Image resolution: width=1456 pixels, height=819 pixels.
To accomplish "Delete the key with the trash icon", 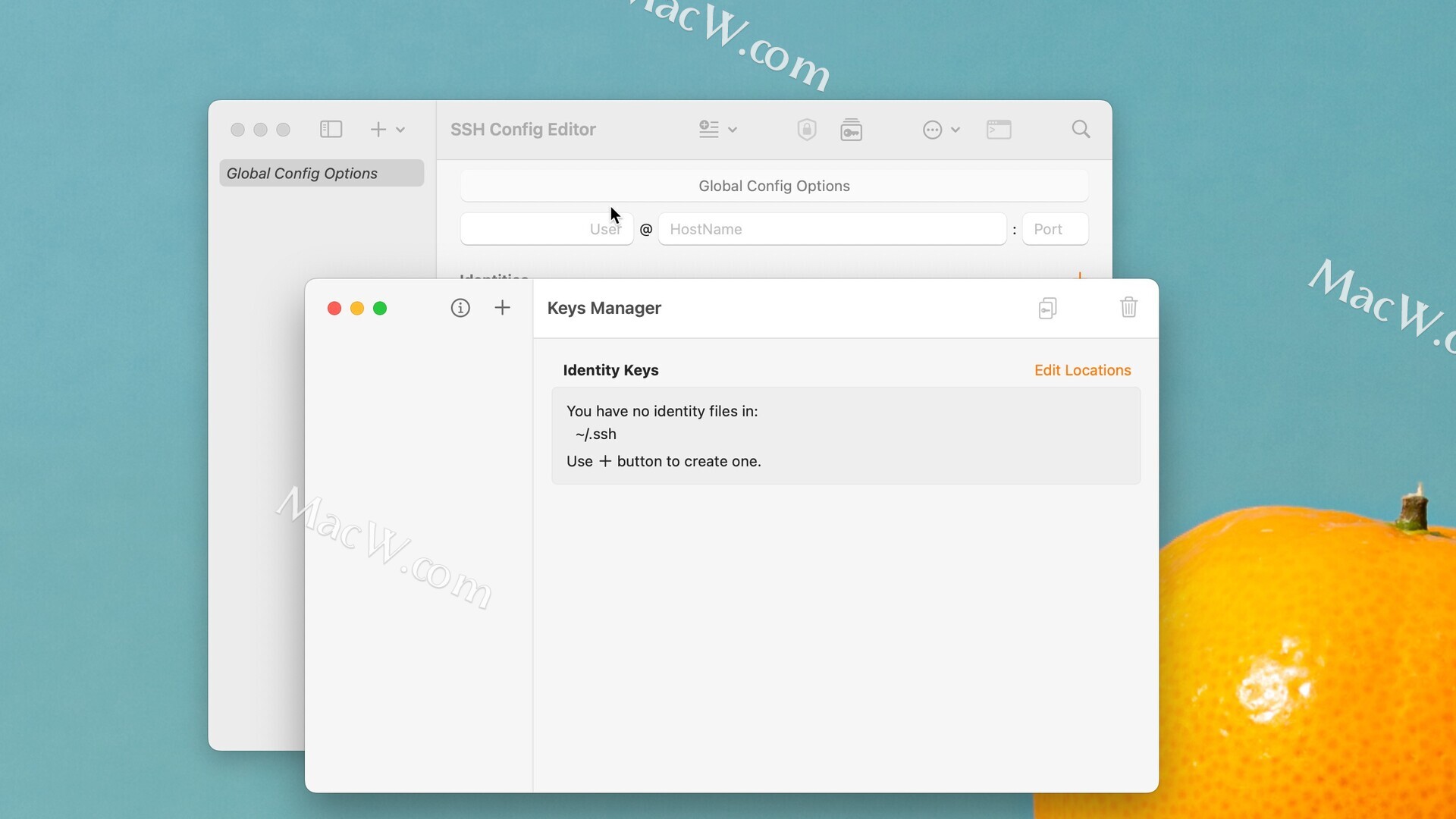I will pyautogui.click(x=1128, y=308).
